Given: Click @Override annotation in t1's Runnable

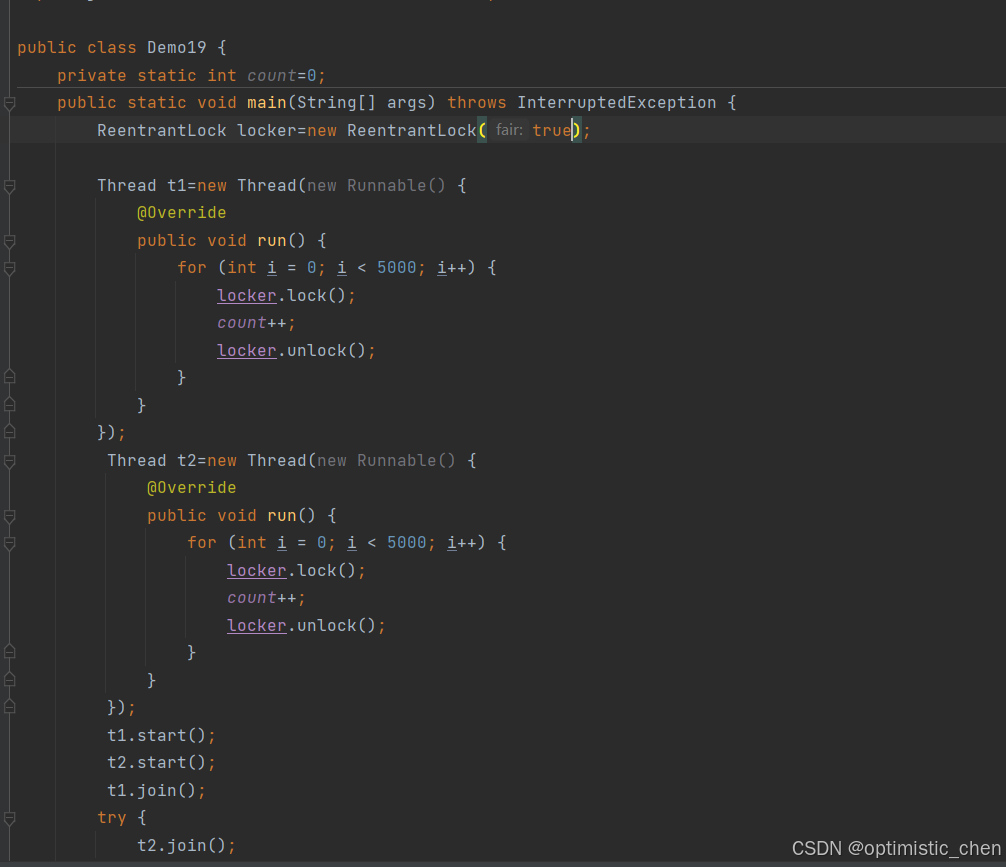Looking at the screenshot, I should [182, 212].
